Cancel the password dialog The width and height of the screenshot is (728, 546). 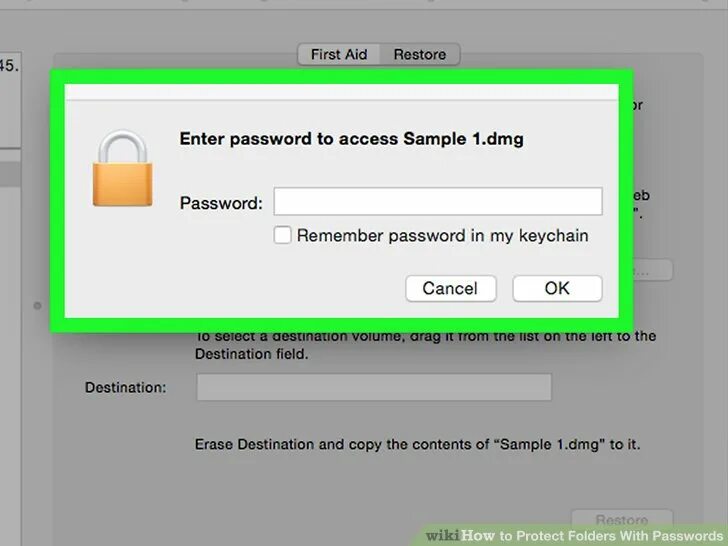tap(451, 288)
